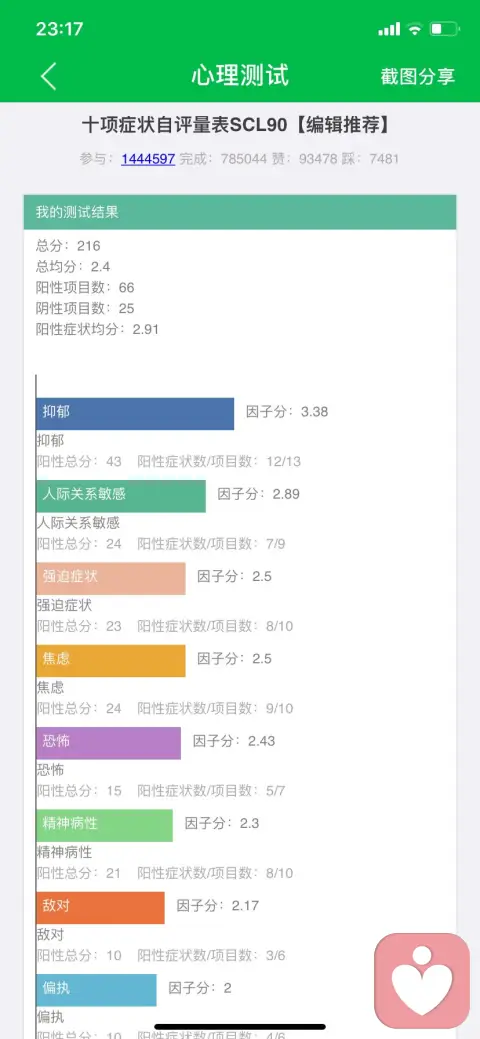
Task: Select the yellow 焦虑 bar
Action: click(111, 661)
